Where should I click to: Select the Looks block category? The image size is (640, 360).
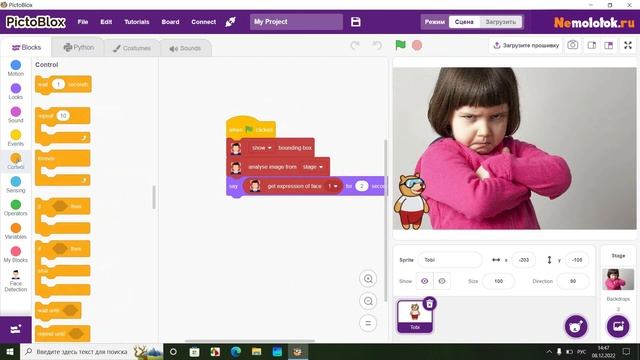pos(16,91)
